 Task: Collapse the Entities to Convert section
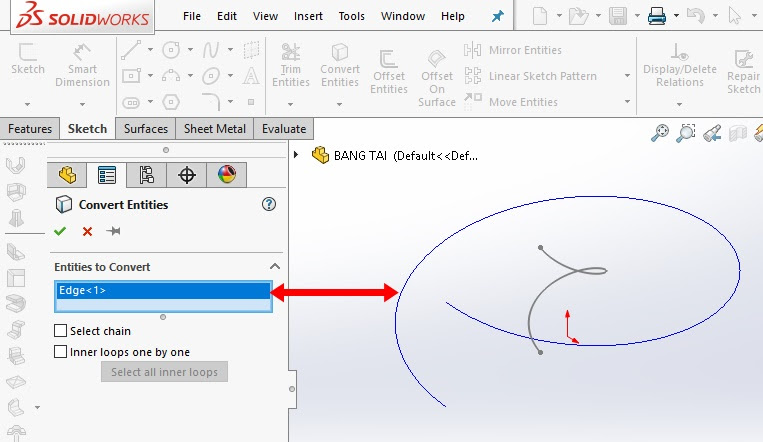click(x=274, y=266)
